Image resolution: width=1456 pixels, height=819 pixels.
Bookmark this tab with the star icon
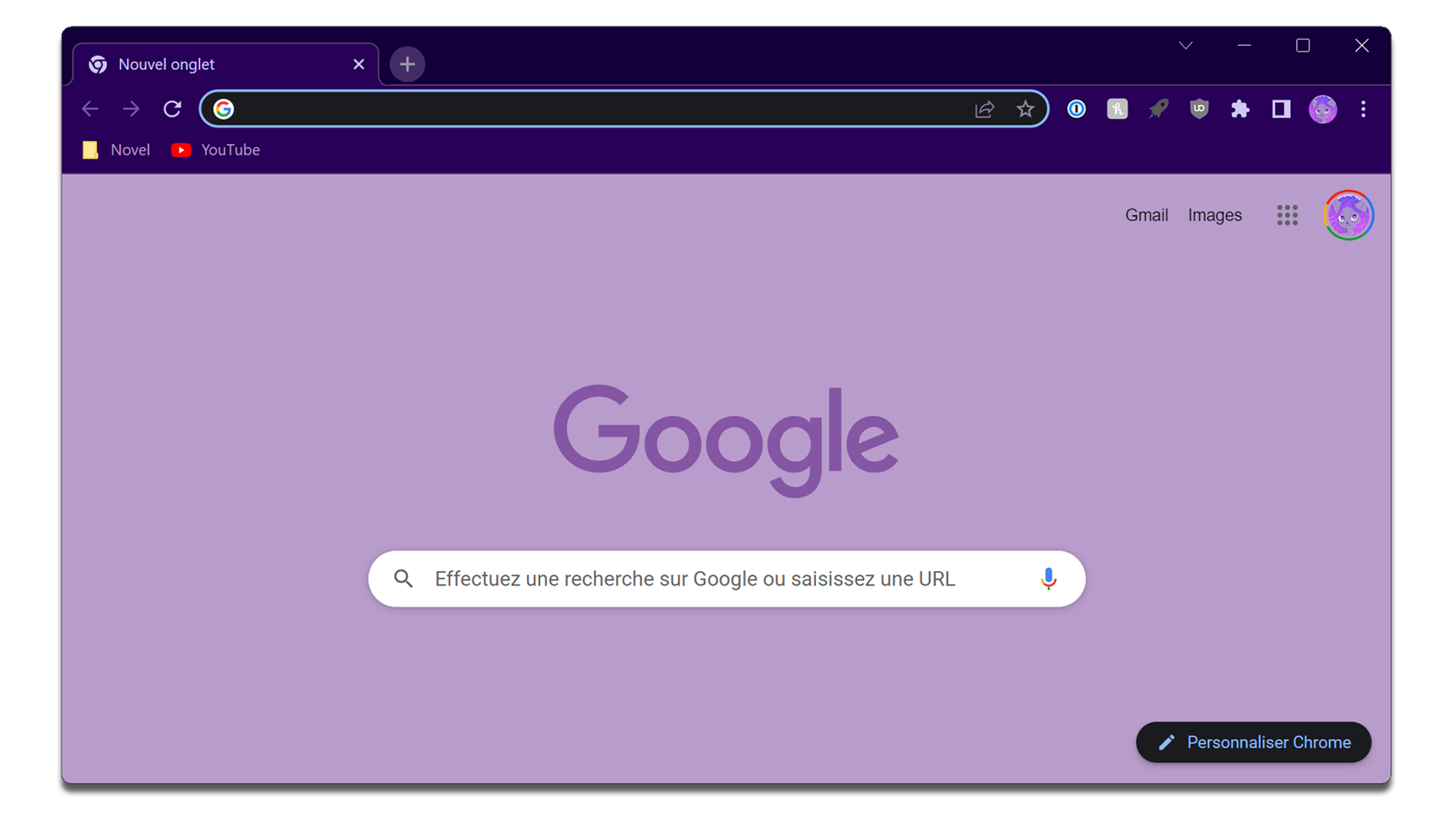tap(1025, 109)
